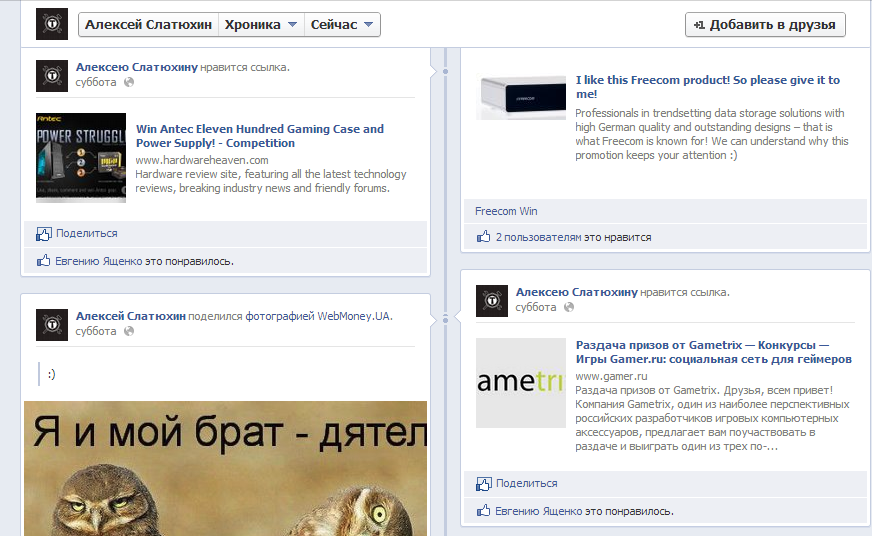Click Алексею Слатюхину name on Antec post
The image size is (872, 536).
tap(137, 67)
